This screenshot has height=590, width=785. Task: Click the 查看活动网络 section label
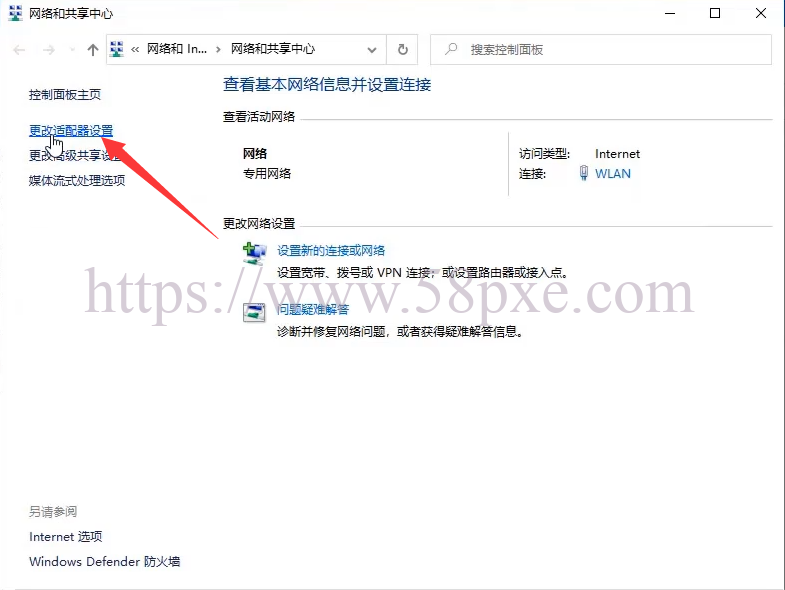pos(259,117)
